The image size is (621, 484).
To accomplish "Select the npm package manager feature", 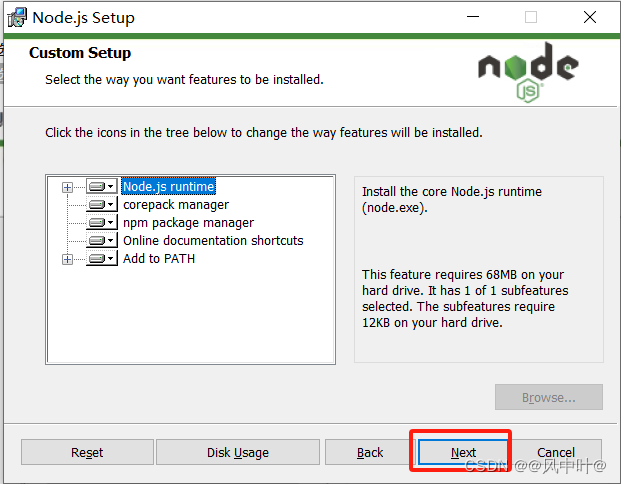I will coord(189,223).
